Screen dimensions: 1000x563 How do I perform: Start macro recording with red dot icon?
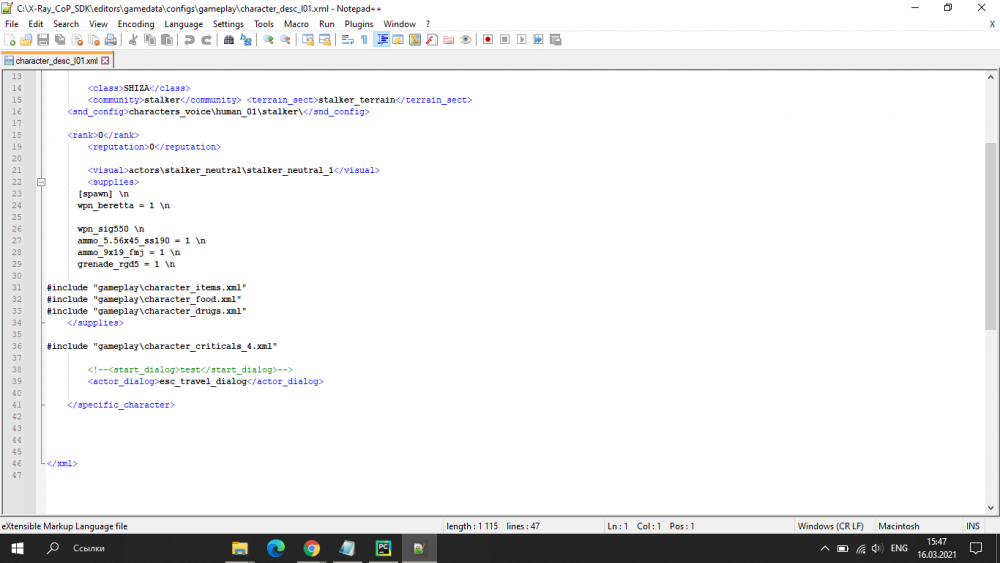pos(488,40)
